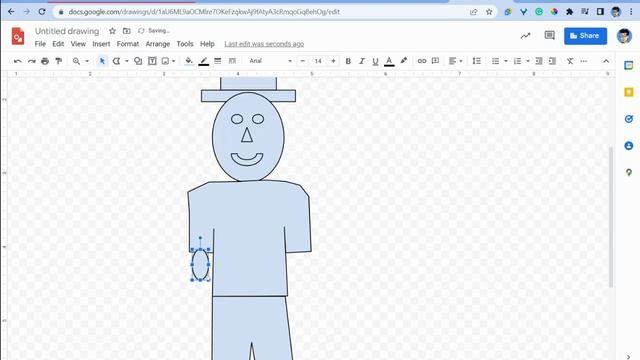Click the Untitled drawing title

[67, 31]
